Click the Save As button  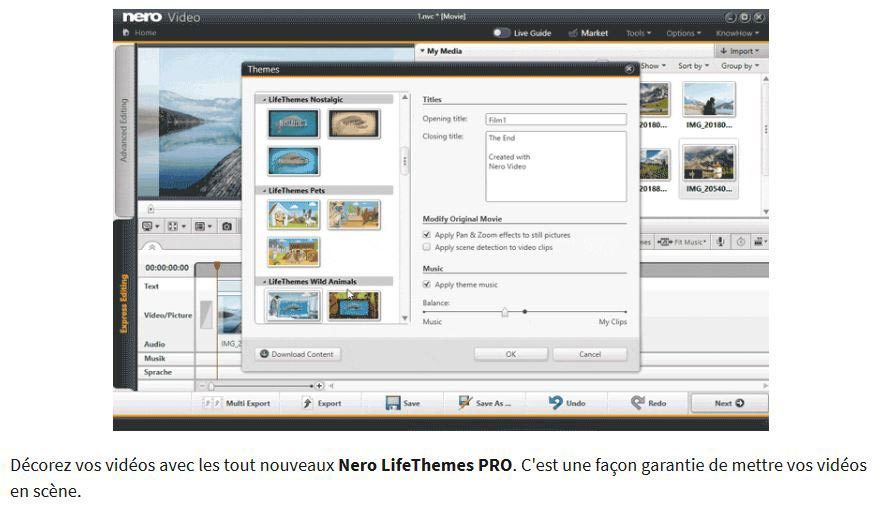485,403
